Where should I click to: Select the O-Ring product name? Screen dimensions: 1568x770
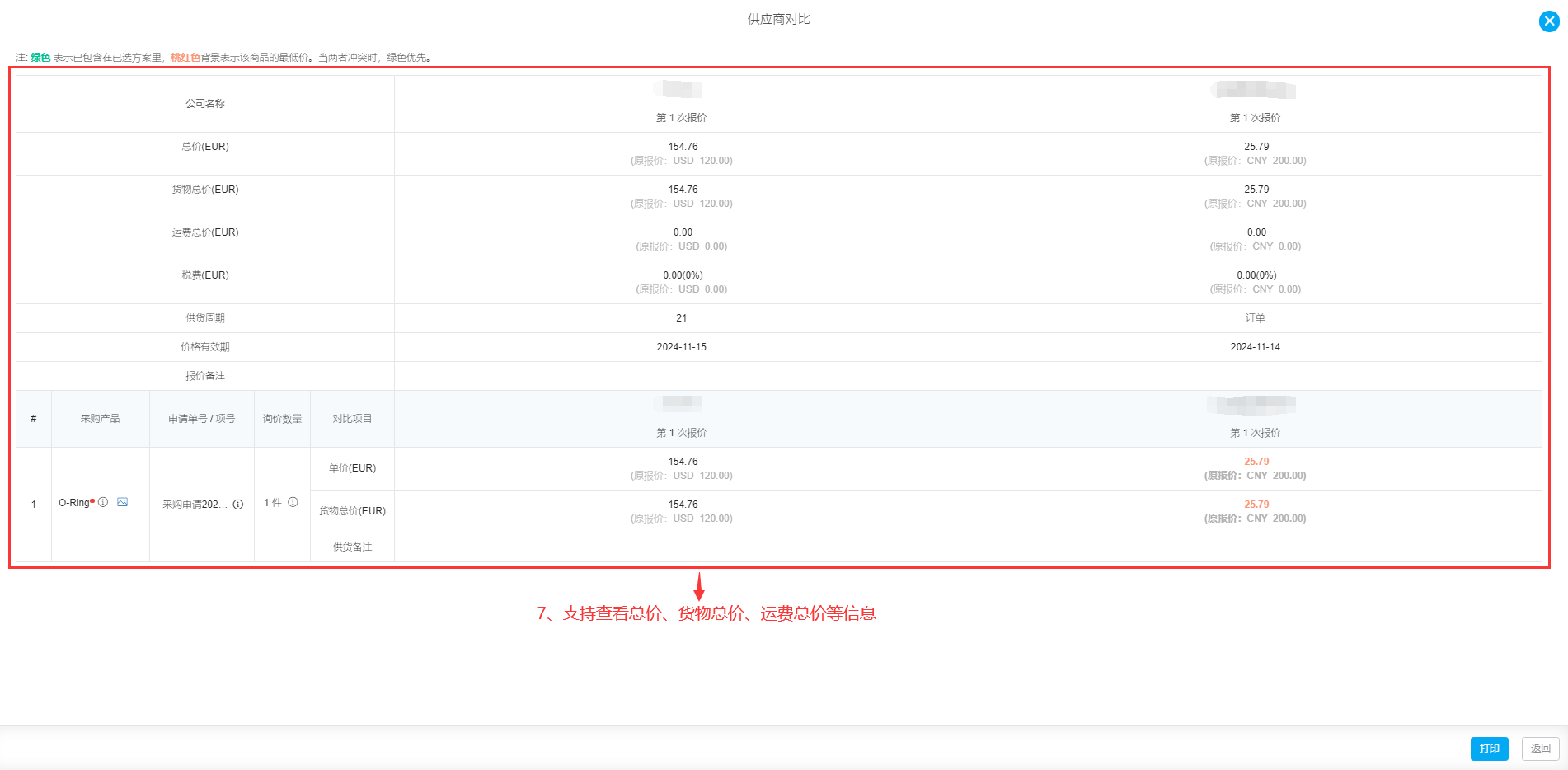click(x=73, y=503)
